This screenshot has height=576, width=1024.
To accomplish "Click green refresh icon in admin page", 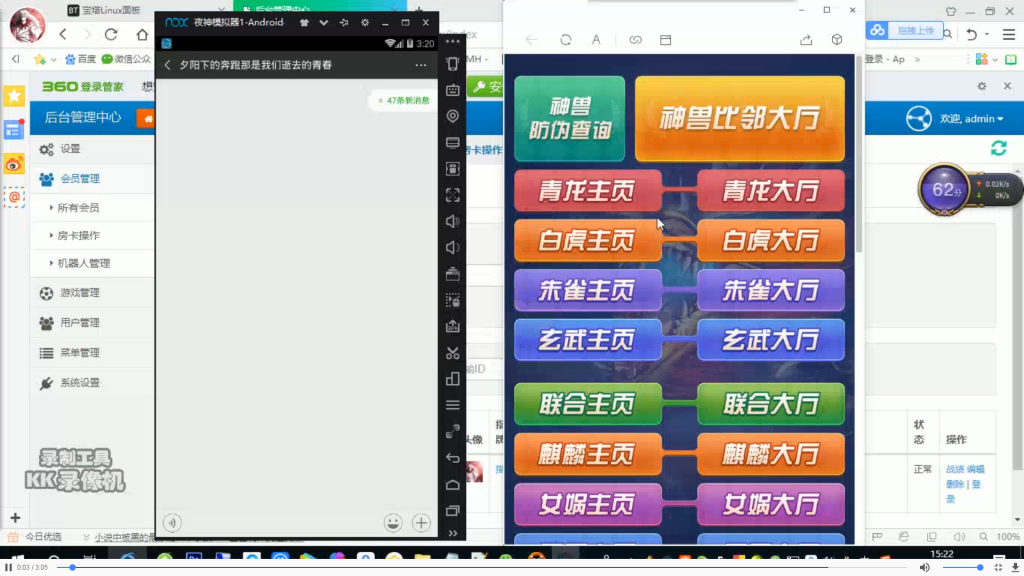I will [999, 148].
